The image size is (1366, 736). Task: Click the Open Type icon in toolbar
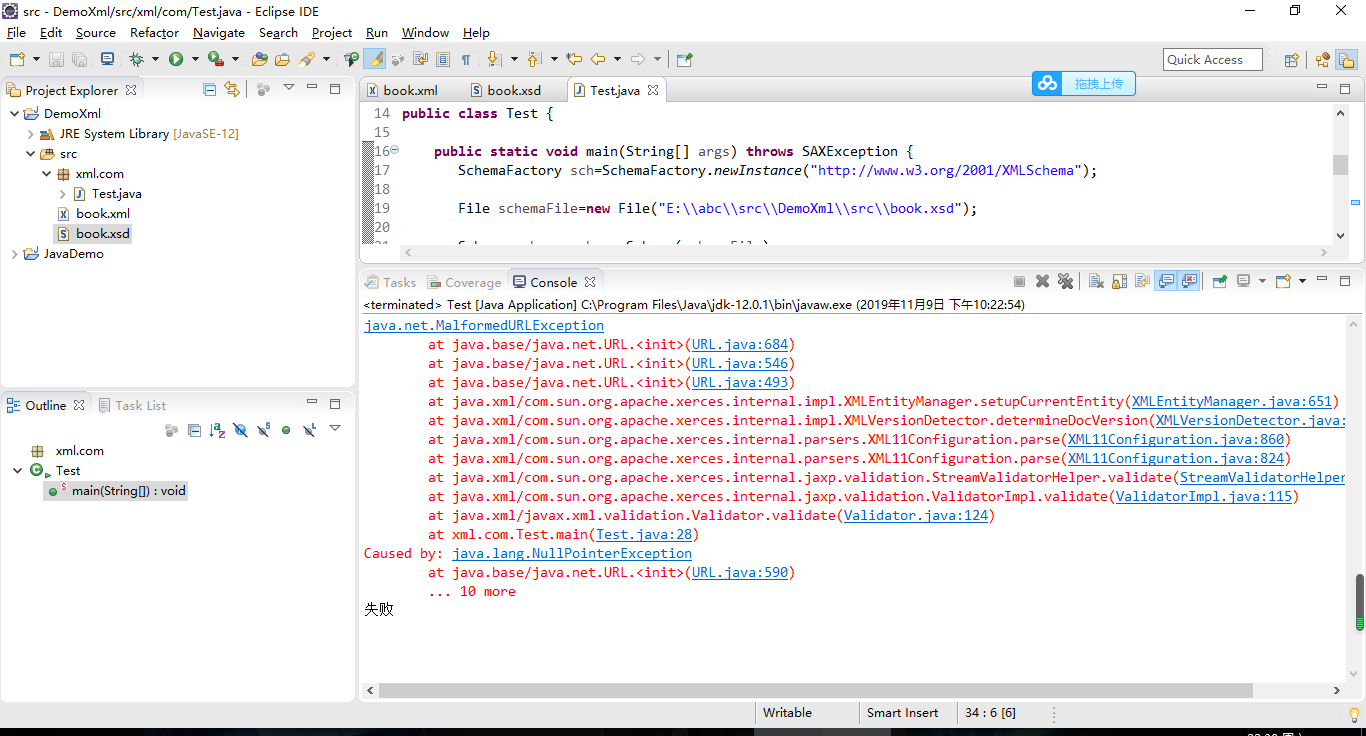coord(260,60)
